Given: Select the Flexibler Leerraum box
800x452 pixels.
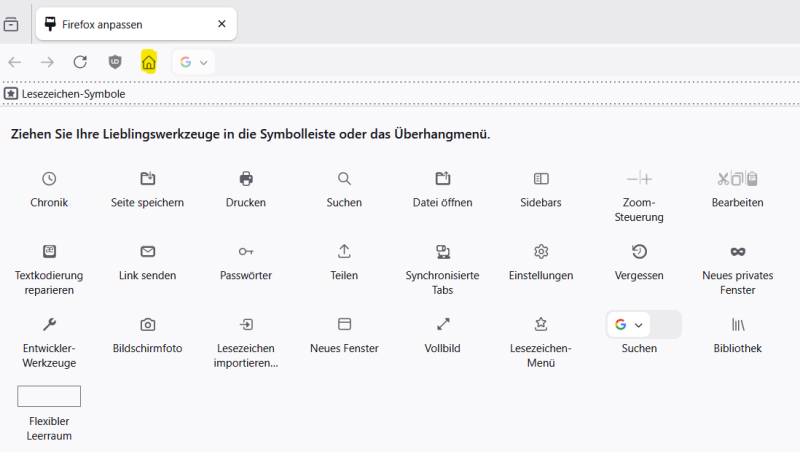Looking at the screenshot, I should coord(49,397).
